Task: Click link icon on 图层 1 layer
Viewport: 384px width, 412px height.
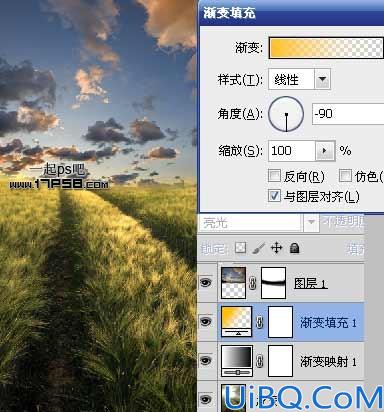Action: (253, 283)
